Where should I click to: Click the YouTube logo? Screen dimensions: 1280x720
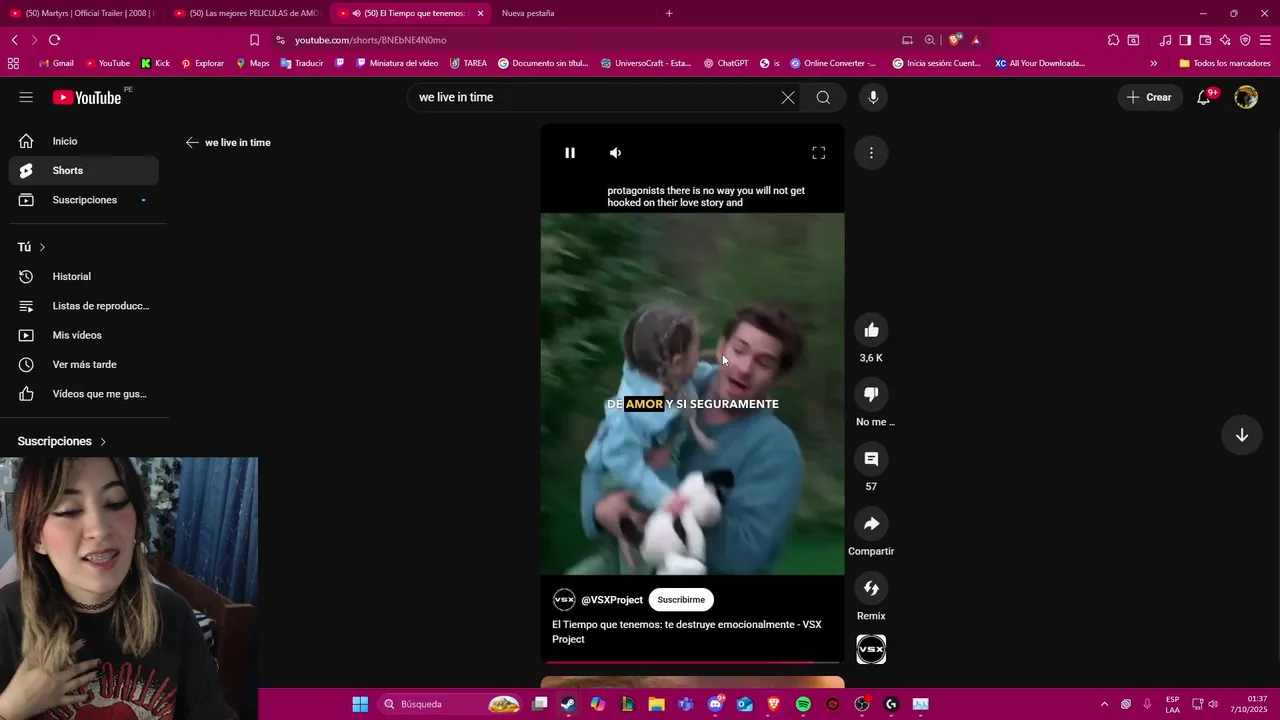[x=87, y=97]
